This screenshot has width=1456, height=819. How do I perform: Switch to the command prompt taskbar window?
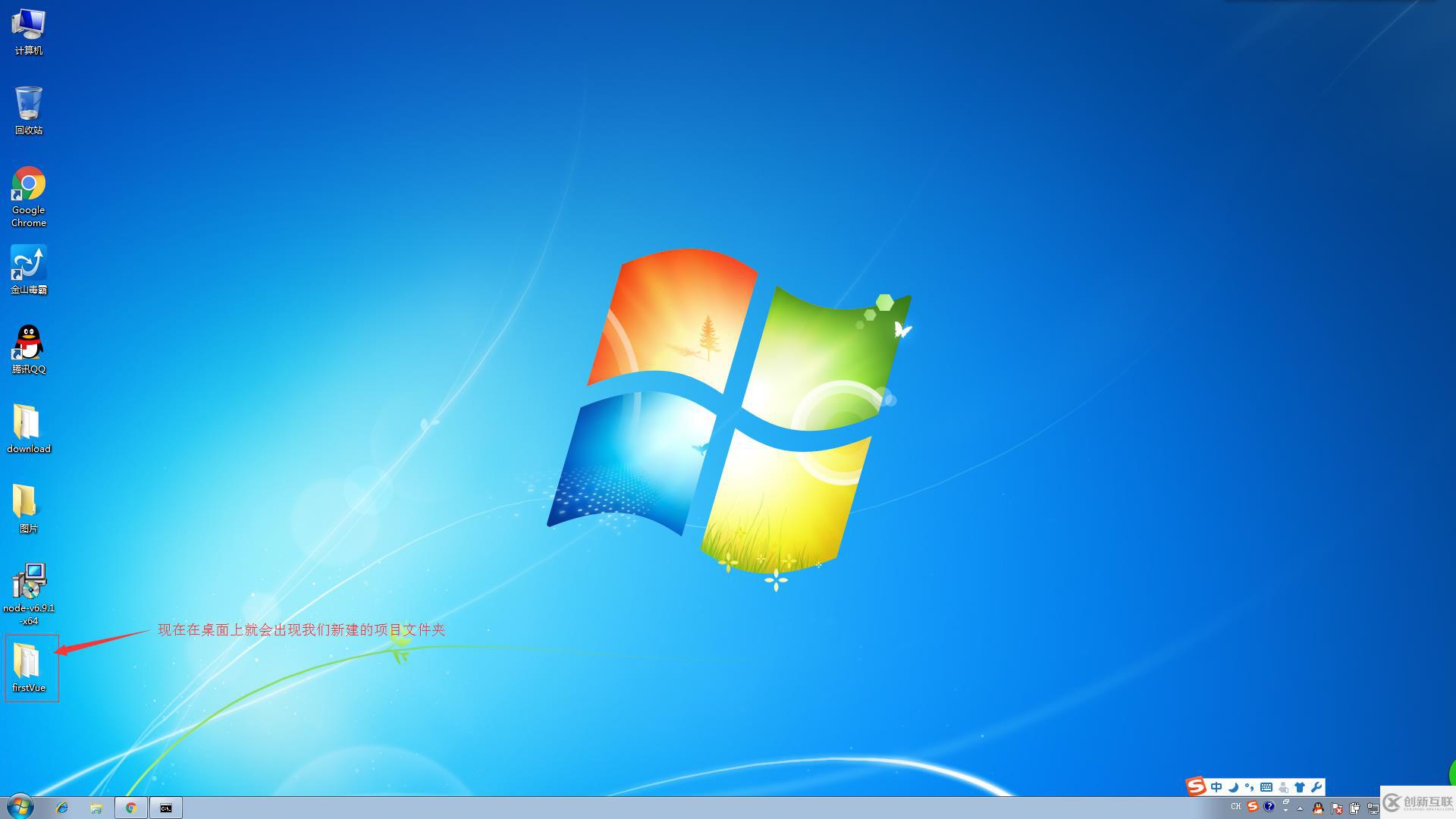click(165, 808)
